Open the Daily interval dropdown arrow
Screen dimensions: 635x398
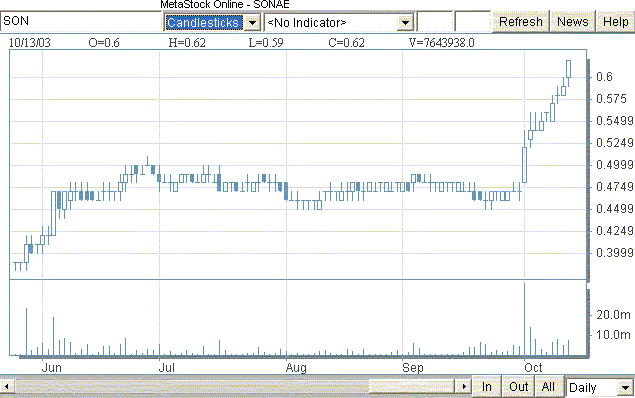625,387
